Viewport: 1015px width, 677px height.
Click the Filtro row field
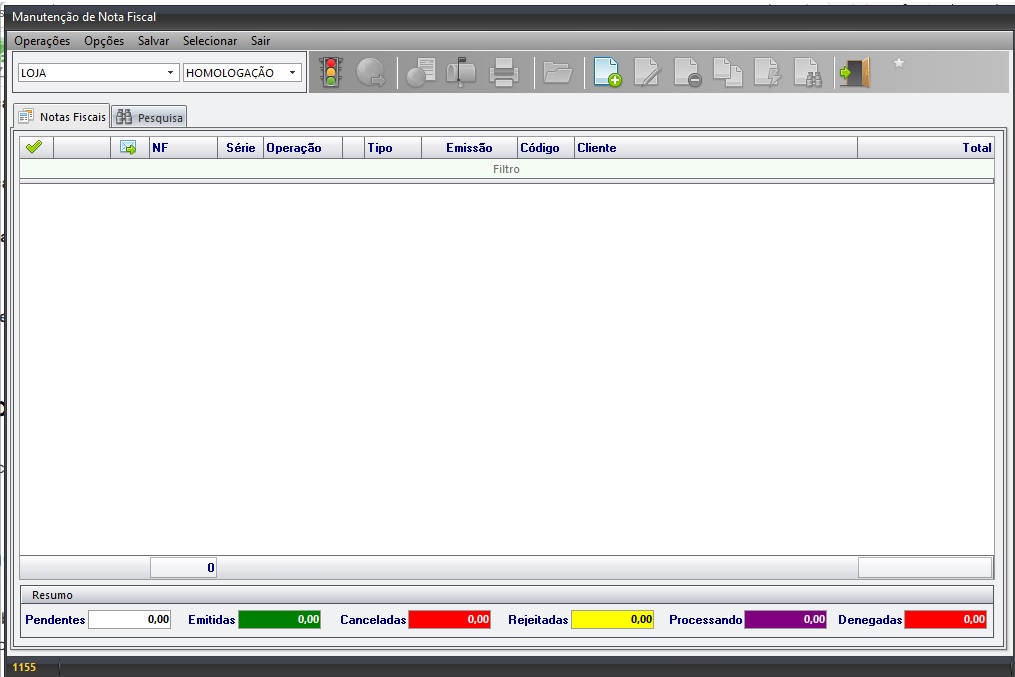(506, 169)
